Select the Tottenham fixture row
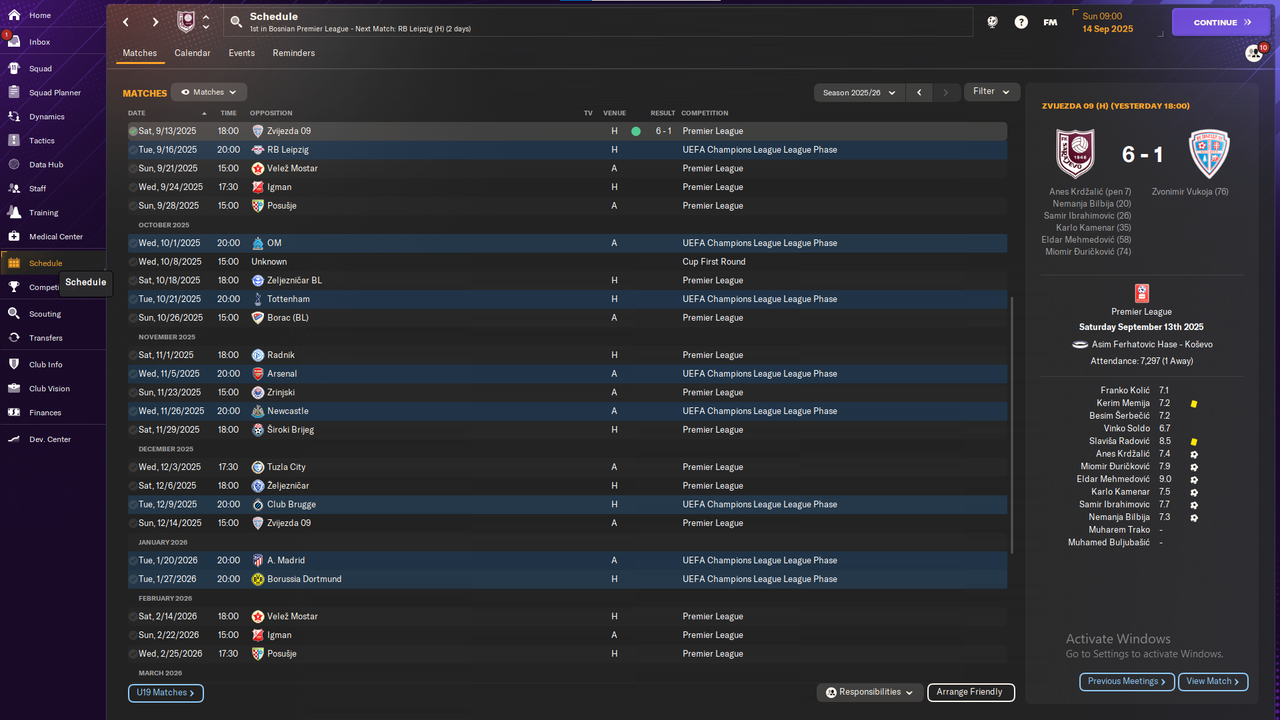 click(567, 299)
